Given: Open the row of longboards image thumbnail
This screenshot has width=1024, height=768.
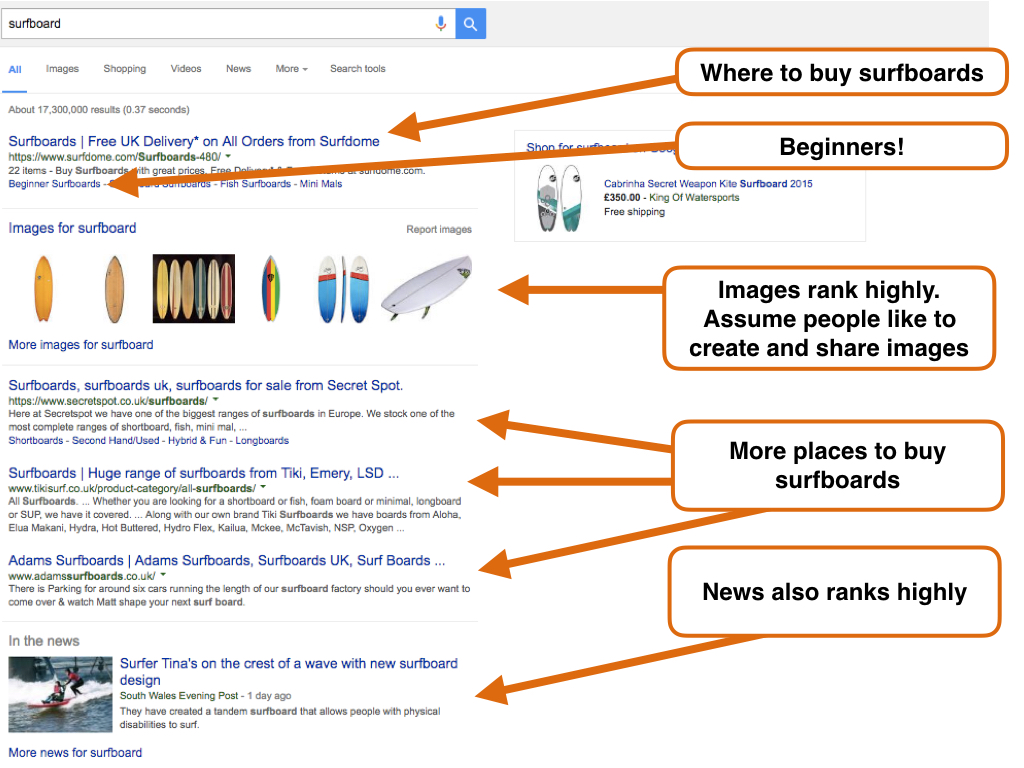Looking at the screenshot, I should [194, 289].
